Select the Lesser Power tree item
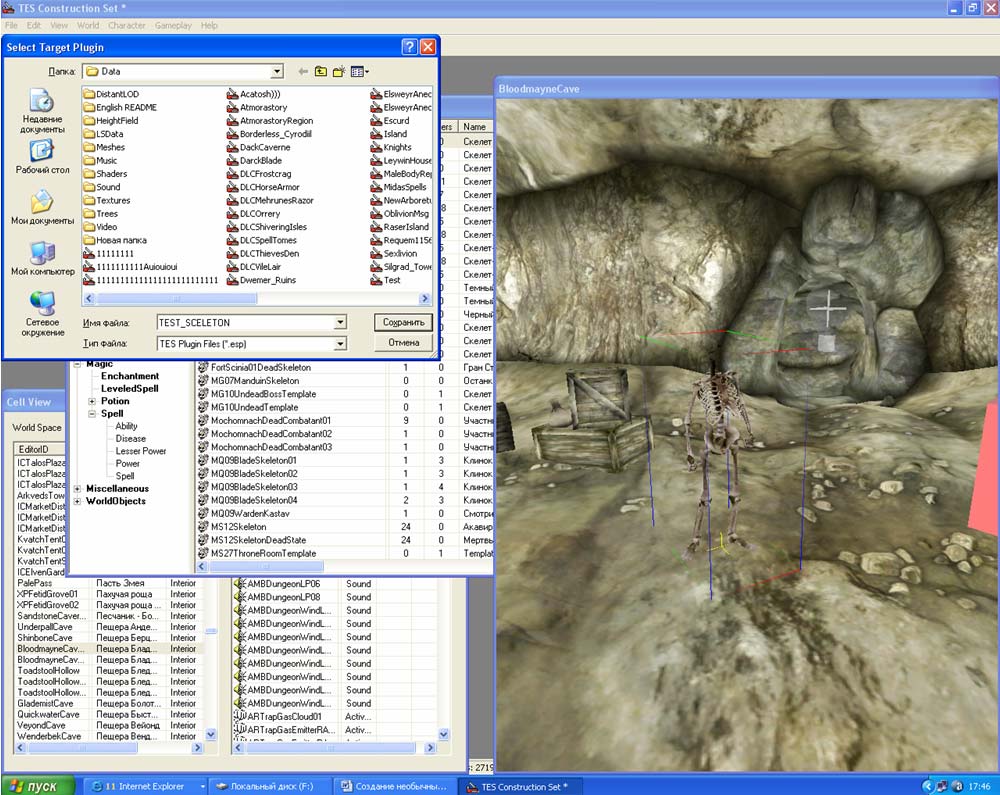 [x=141, y=451]
